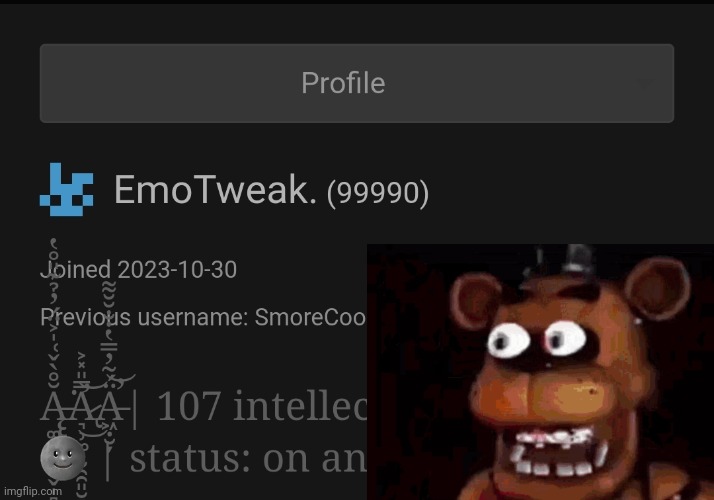This screenshot has width=714, height=500.
Task: Click Freddy's ear on the right side
Action: point(657,287)
